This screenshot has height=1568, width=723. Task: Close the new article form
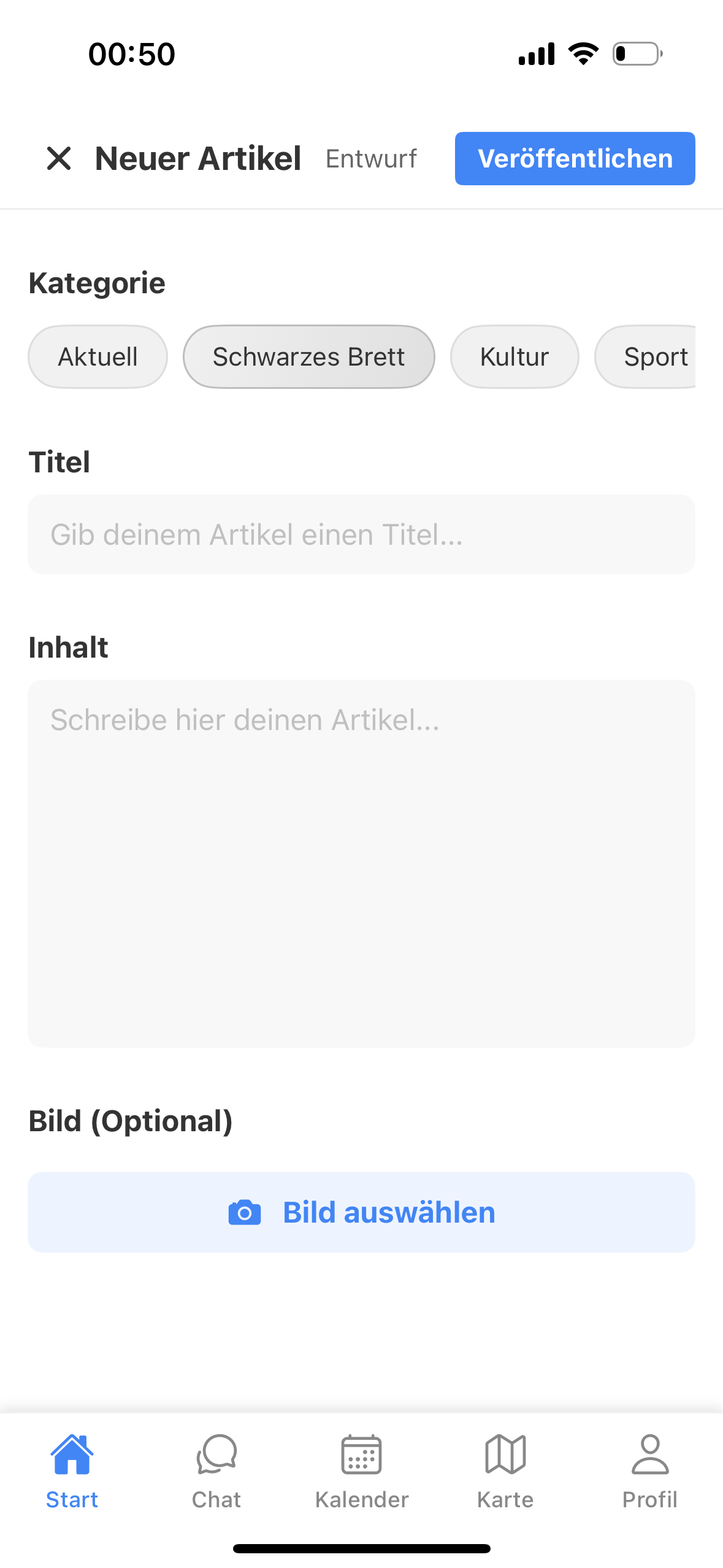point(59,158)
